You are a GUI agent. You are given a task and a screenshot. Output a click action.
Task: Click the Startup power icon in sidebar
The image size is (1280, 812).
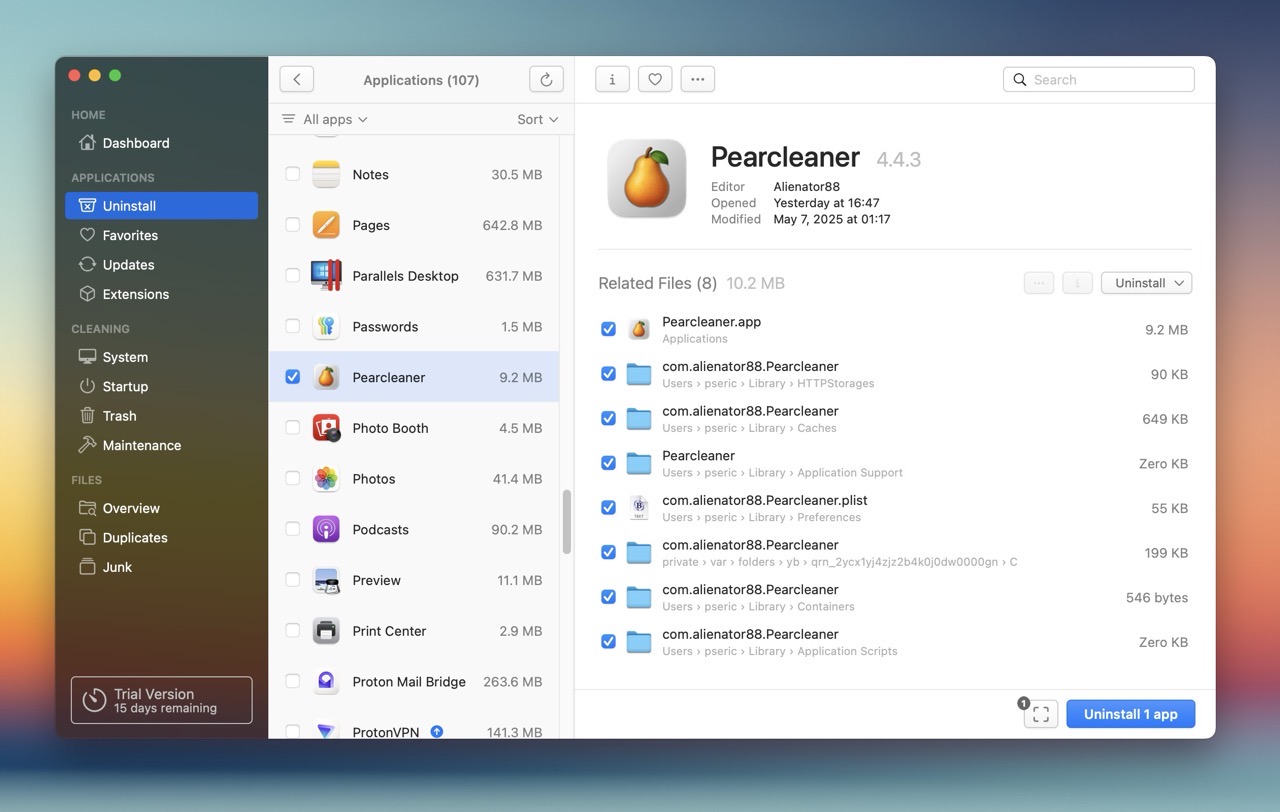[x=88, y=386]
